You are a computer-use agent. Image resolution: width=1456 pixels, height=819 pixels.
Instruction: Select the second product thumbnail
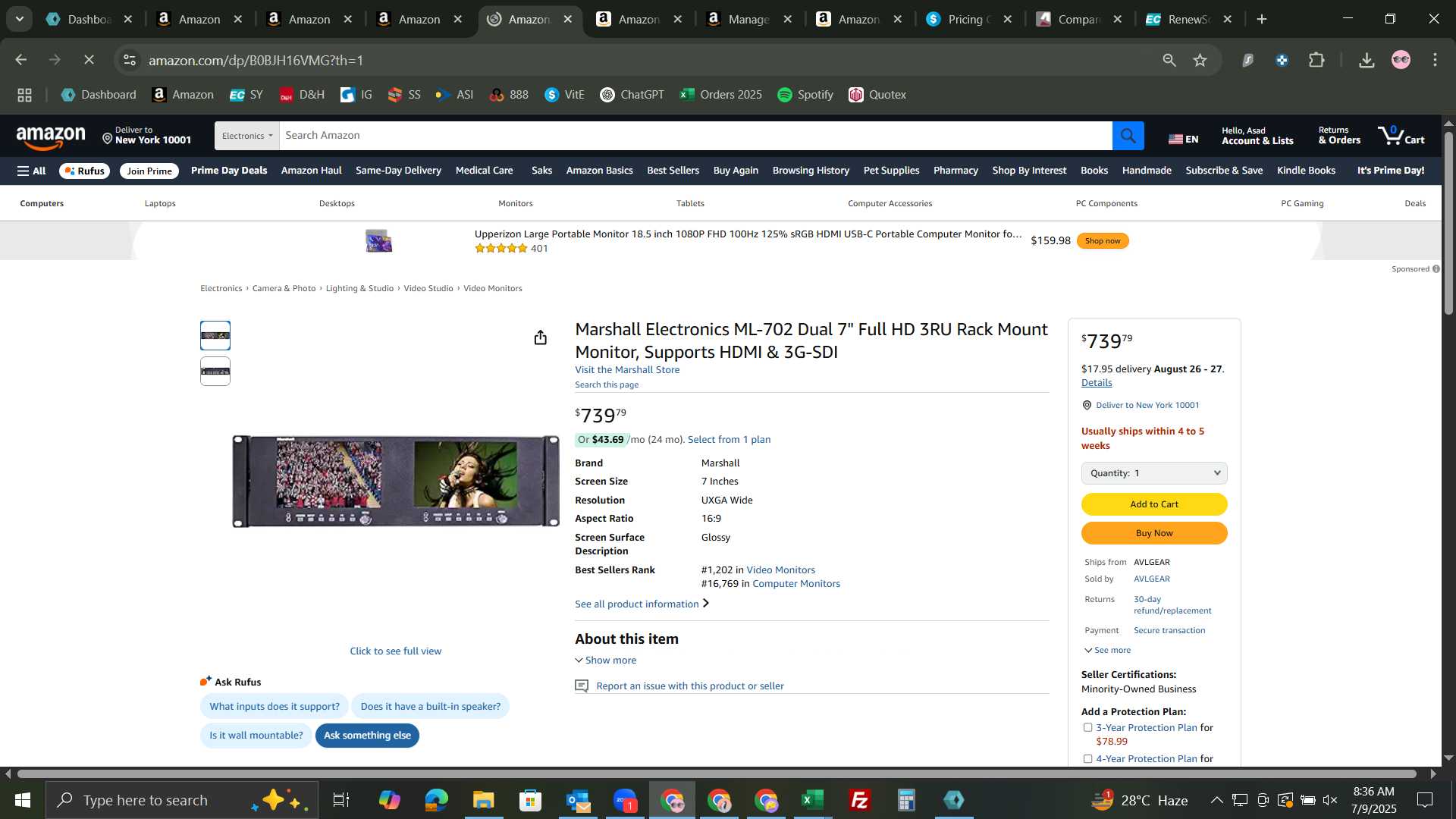215,372
